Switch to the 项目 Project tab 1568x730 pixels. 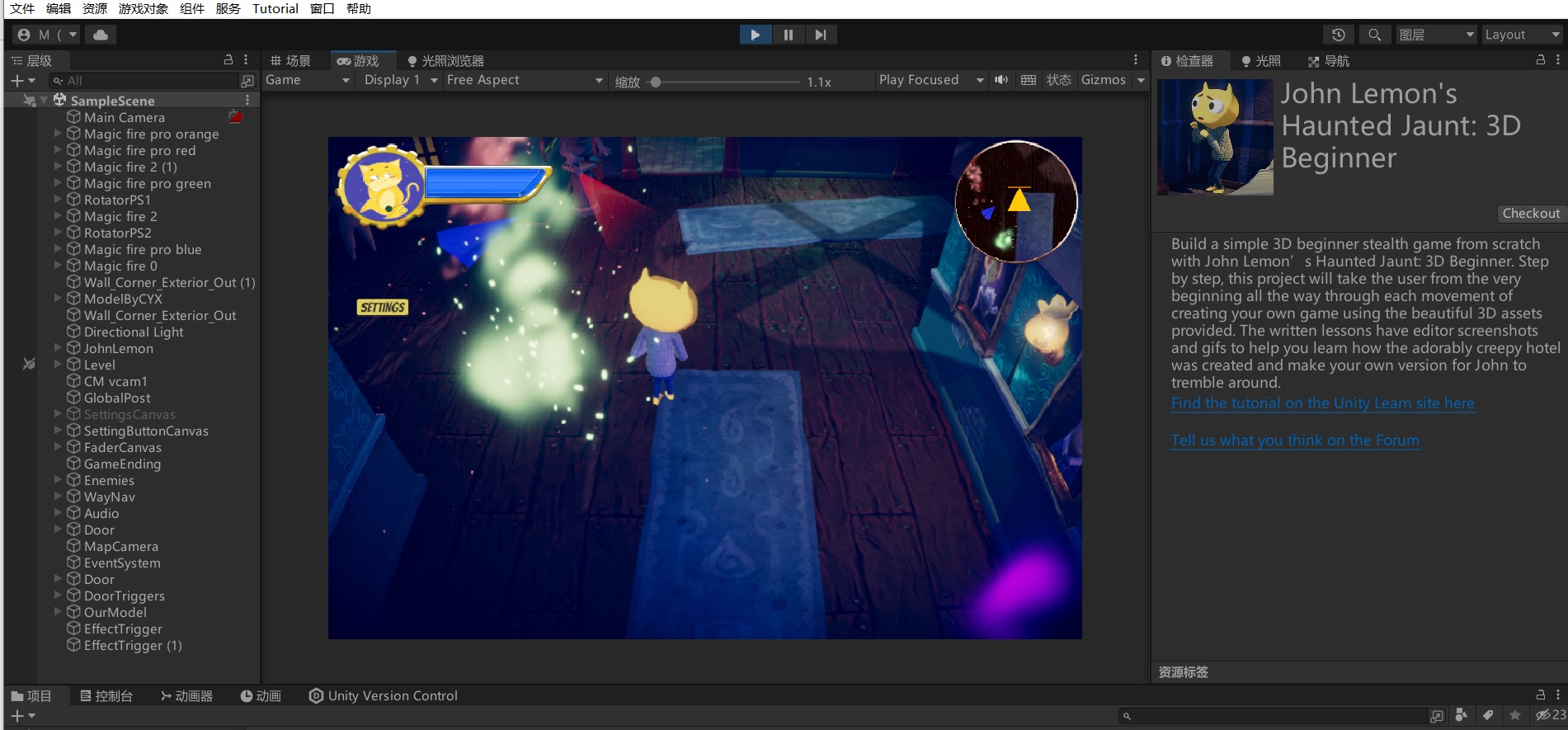[31, 696]
